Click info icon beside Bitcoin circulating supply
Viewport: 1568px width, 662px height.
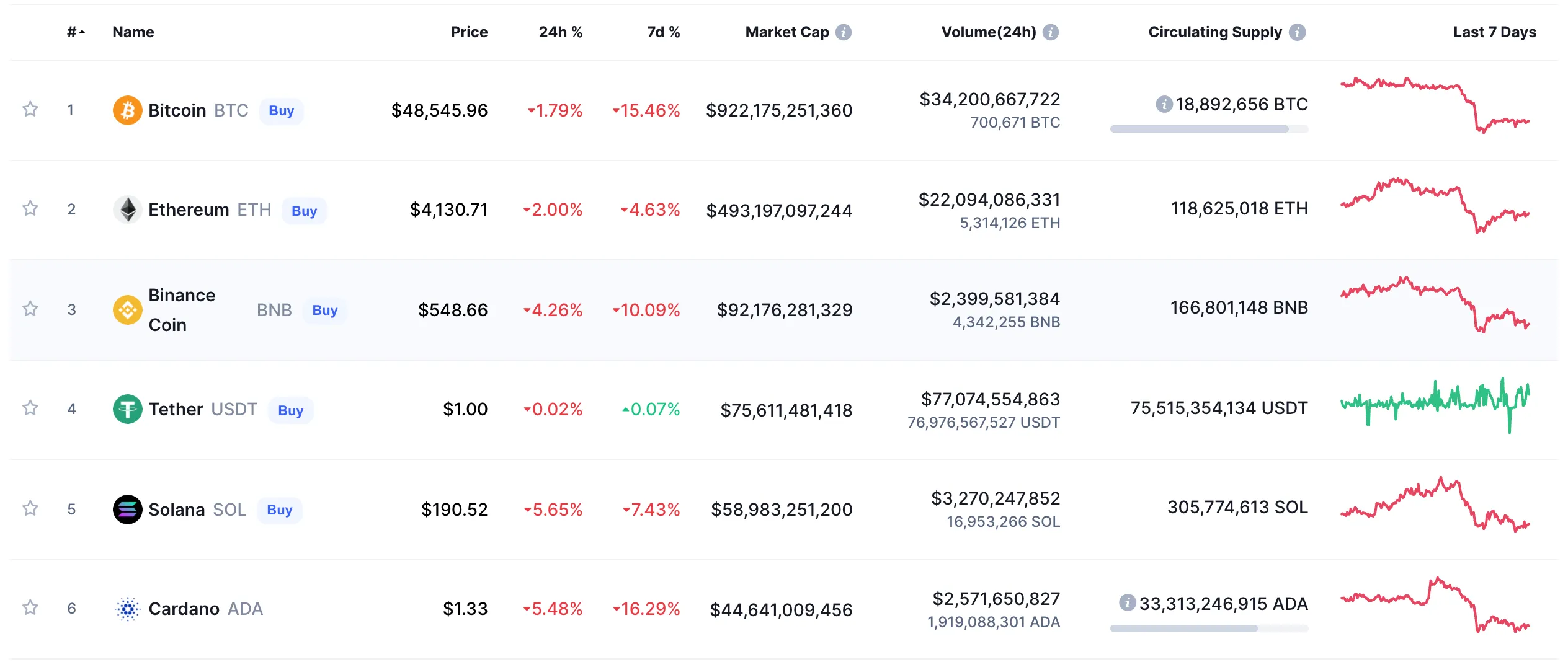[x=1164, y=104]
